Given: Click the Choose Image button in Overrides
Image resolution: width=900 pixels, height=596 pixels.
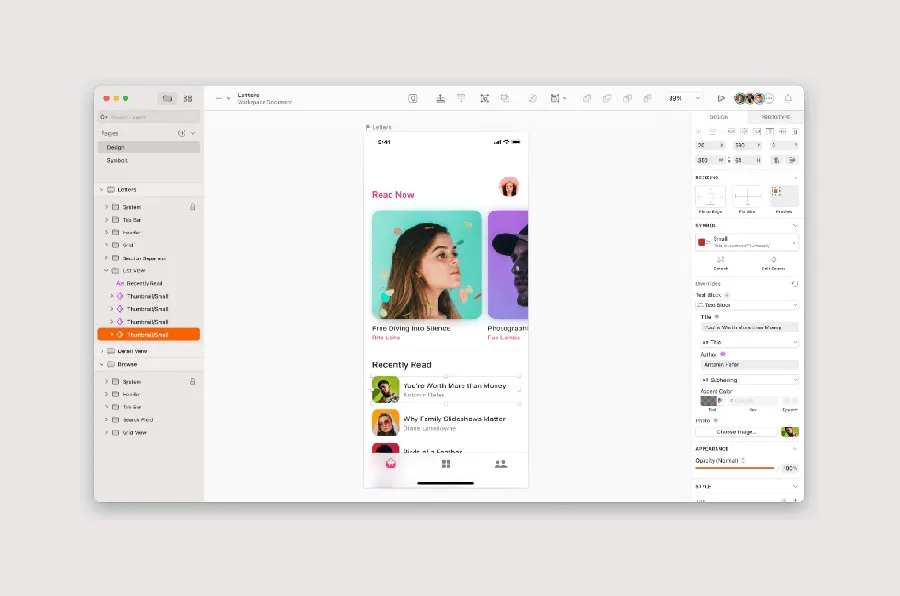Looking at the screenshot, I should (737, 431).
